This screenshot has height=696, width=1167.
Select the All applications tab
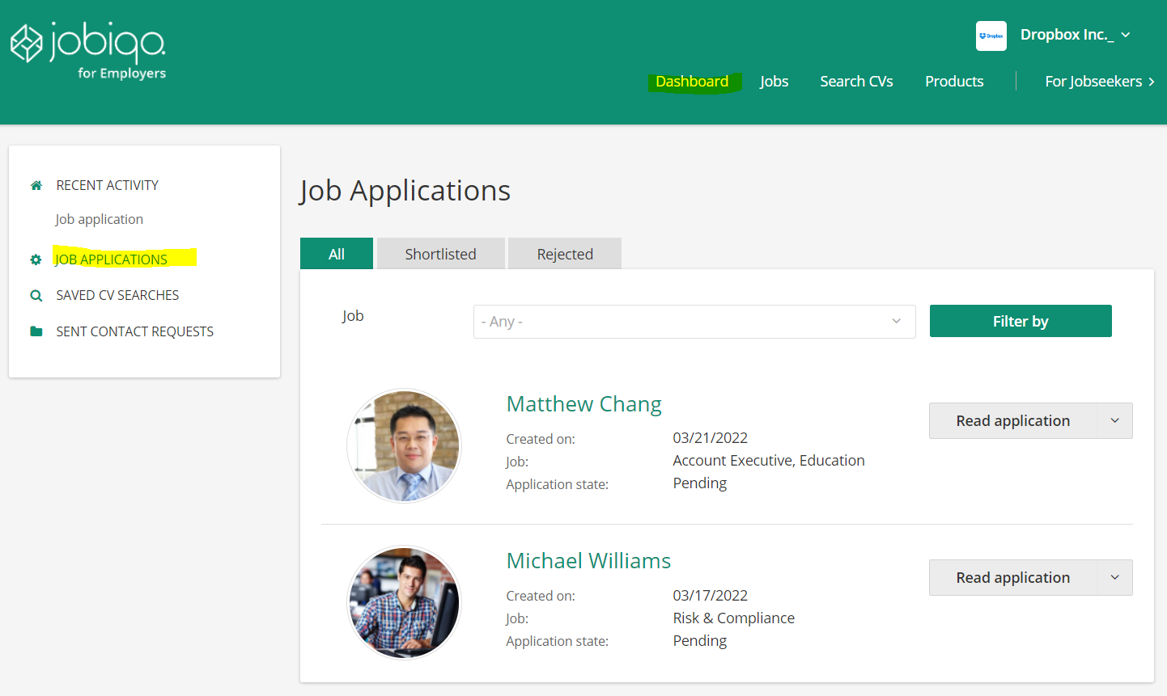click(336, 253)
